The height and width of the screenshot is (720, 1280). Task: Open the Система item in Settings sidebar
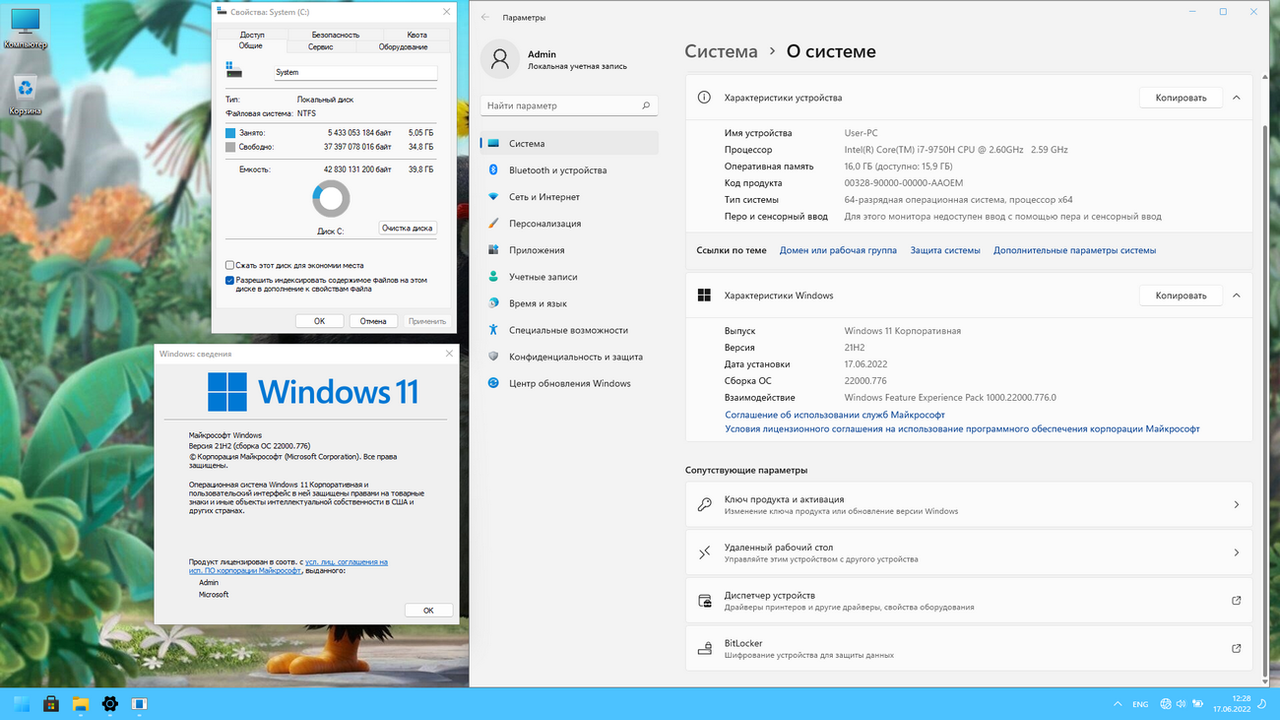(569, 144)
